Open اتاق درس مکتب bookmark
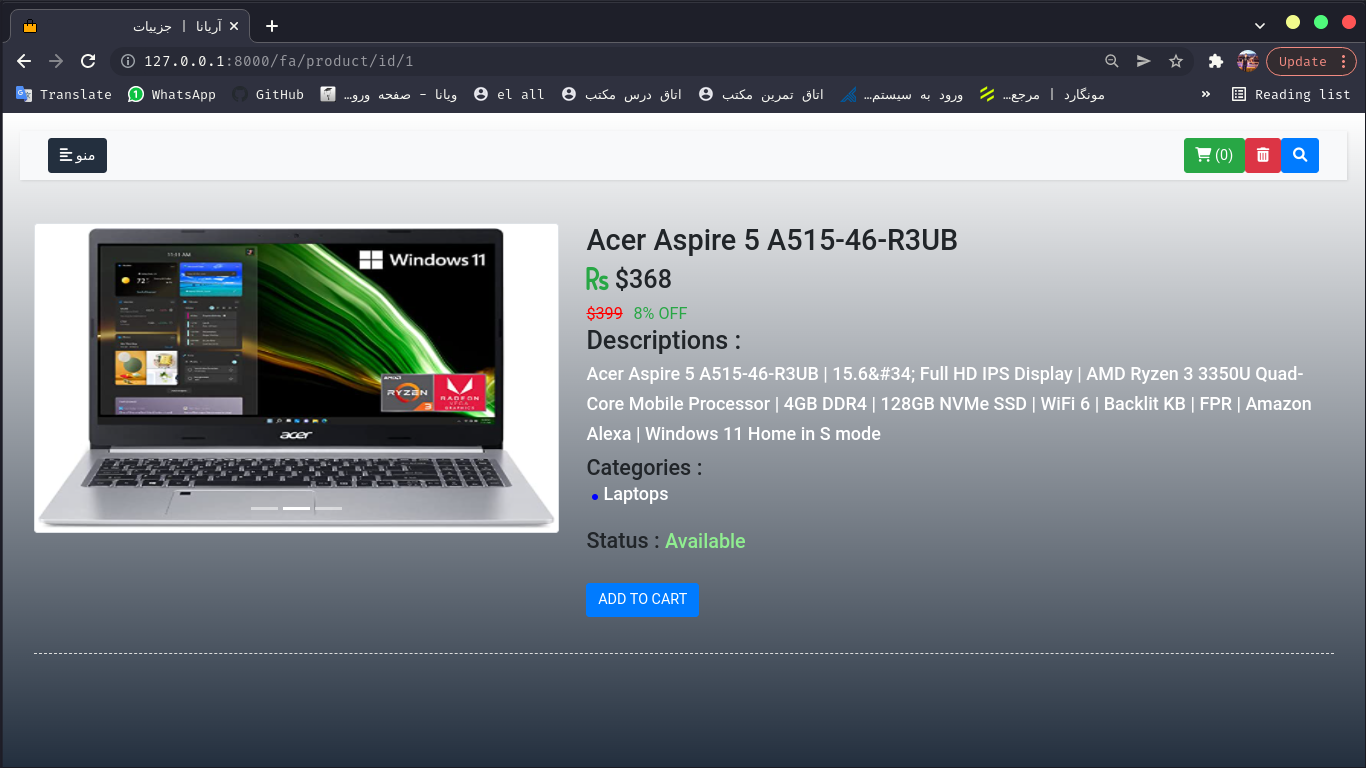This screenshot has height=768, width=1366. 621,94
